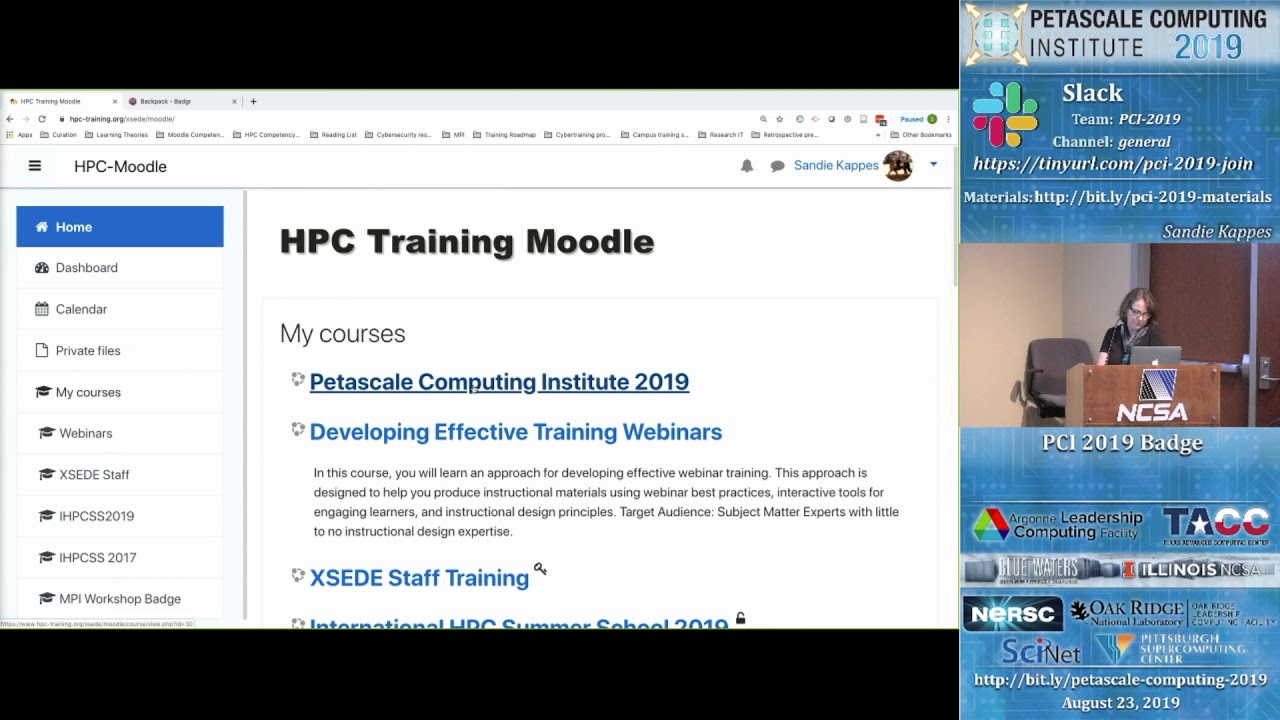Switch to the HPC Training Moodle tab
Viewport: 1280px width, 720px height.
coord(60,101)
